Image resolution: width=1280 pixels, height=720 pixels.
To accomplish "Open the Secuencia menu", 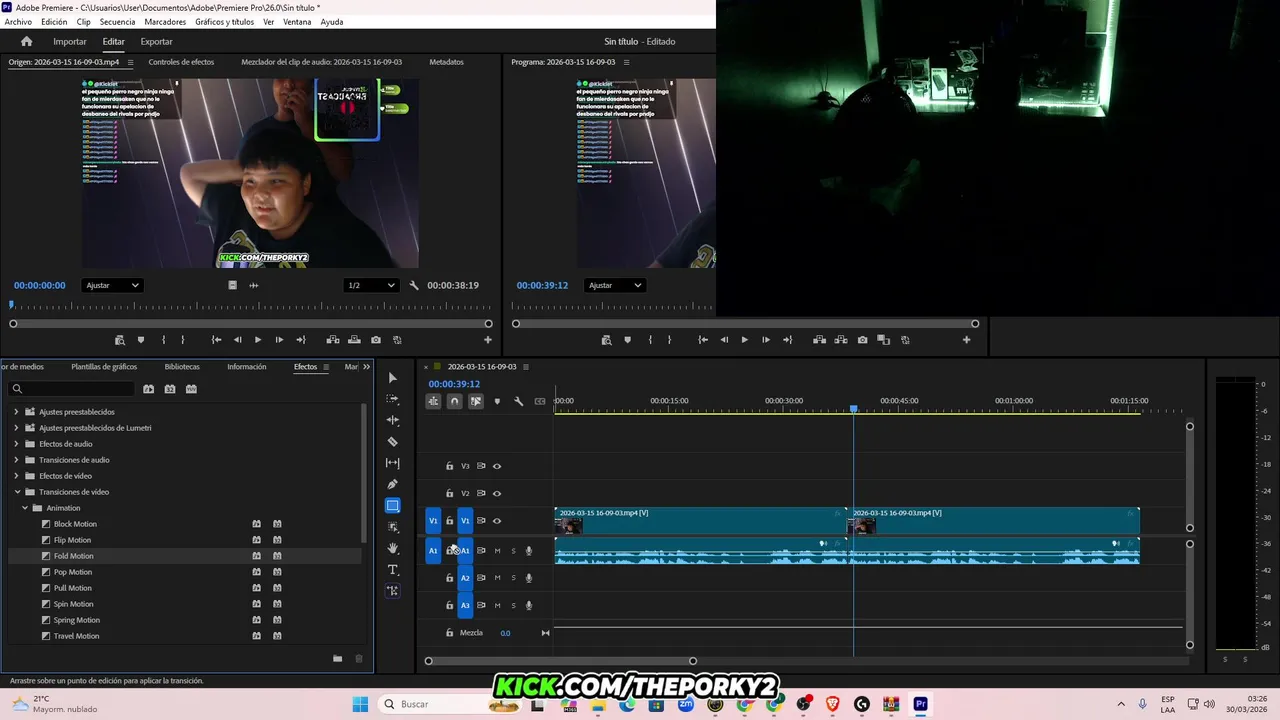I will click(x=117, y=22).
